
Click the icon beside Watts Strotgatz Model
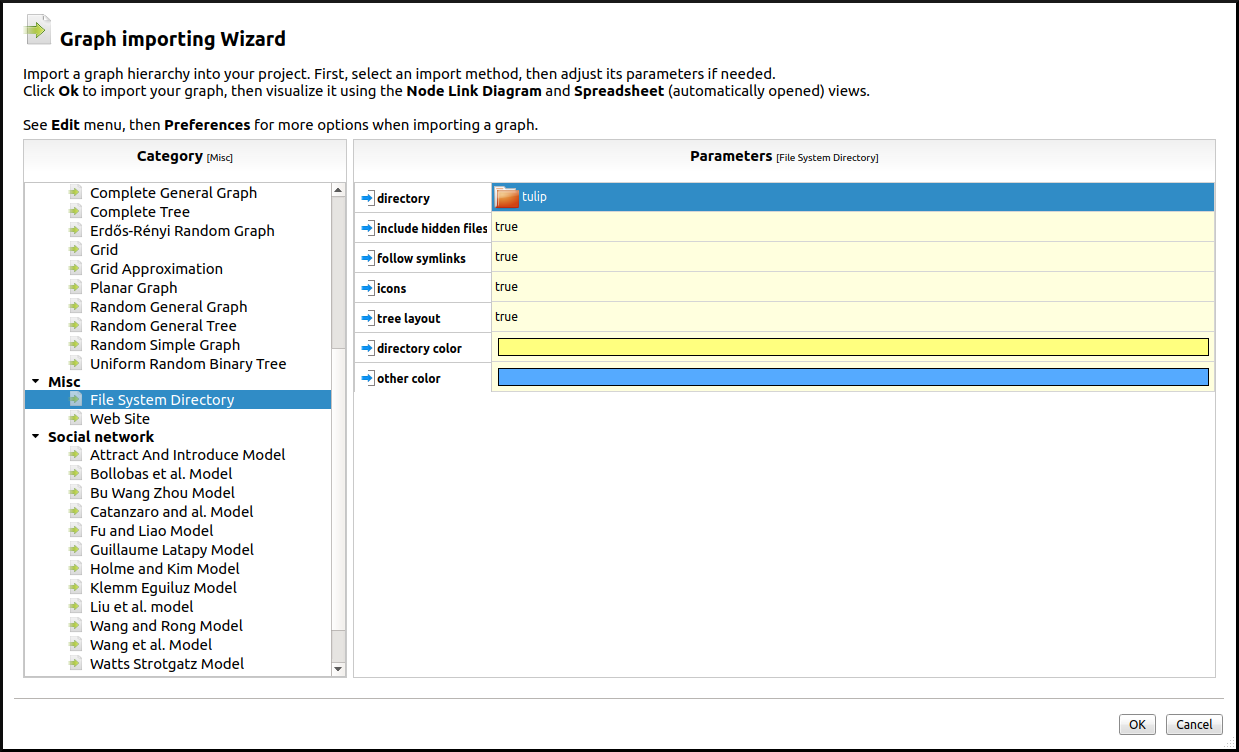point(76,664)
